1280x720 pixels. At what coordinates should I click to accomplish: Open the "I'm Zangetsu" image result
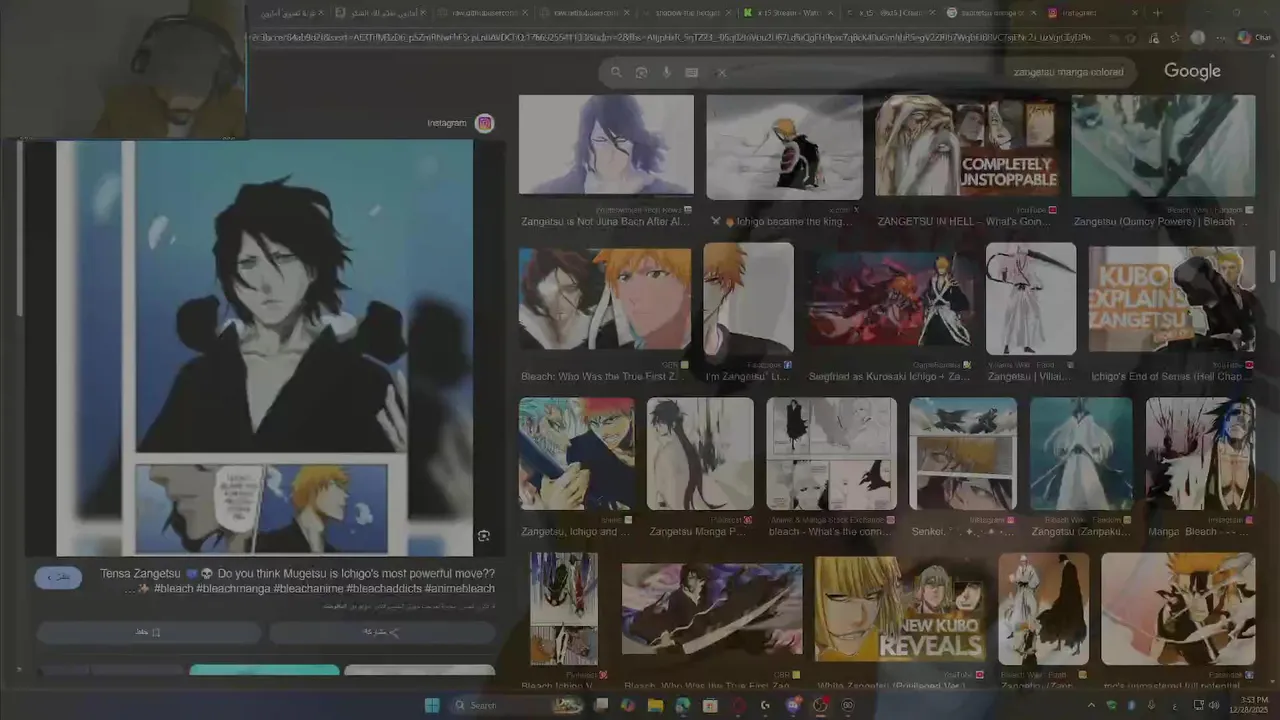pyautogui.click(x=748, y=300)
